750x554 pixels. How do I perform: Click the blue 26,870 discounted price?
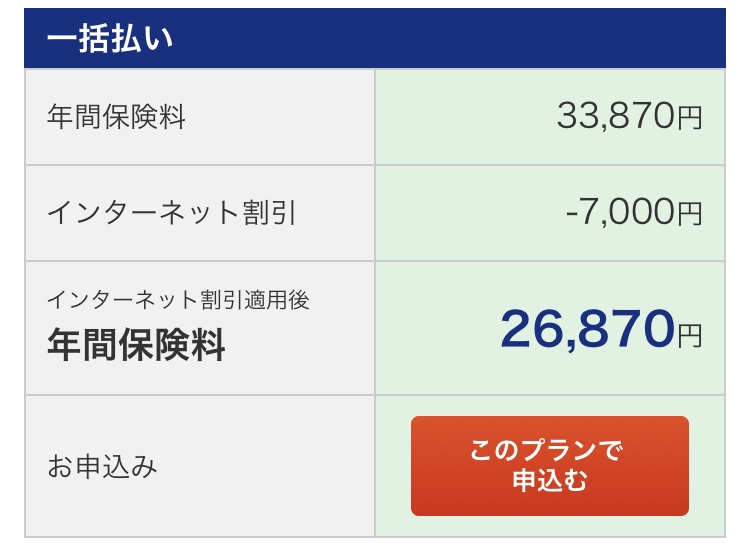coord(587,329)
